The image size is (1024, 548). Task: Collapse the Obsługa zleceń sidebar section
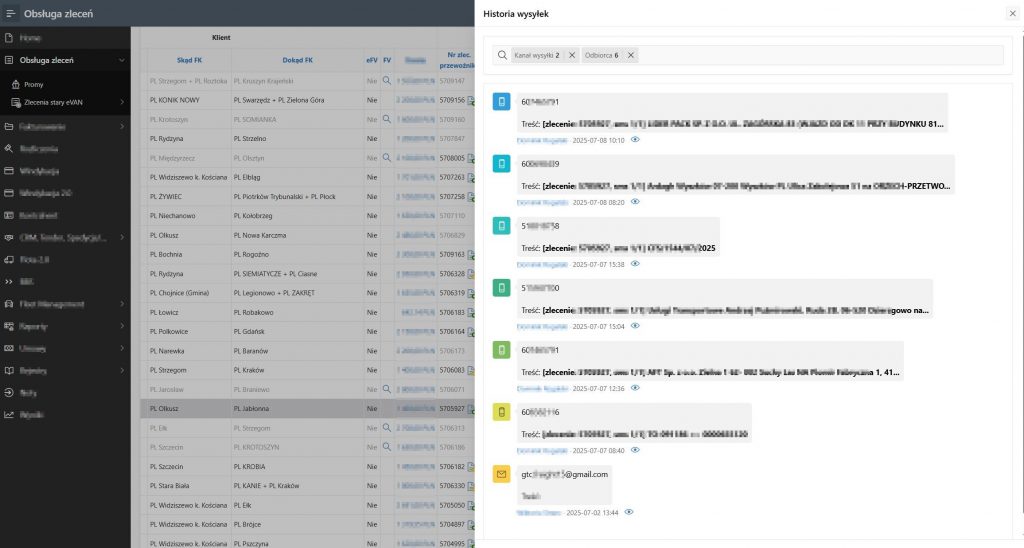click(121, 60)
